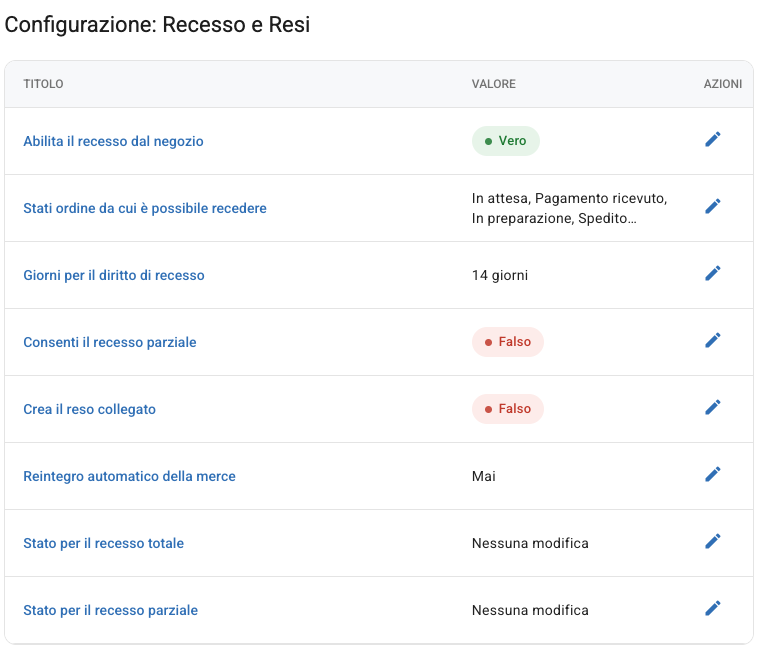Edit 'Crea il reso collegato' via pencil icon
The height and width of the screenshot is (649, 757).
(x=713, y=408)
